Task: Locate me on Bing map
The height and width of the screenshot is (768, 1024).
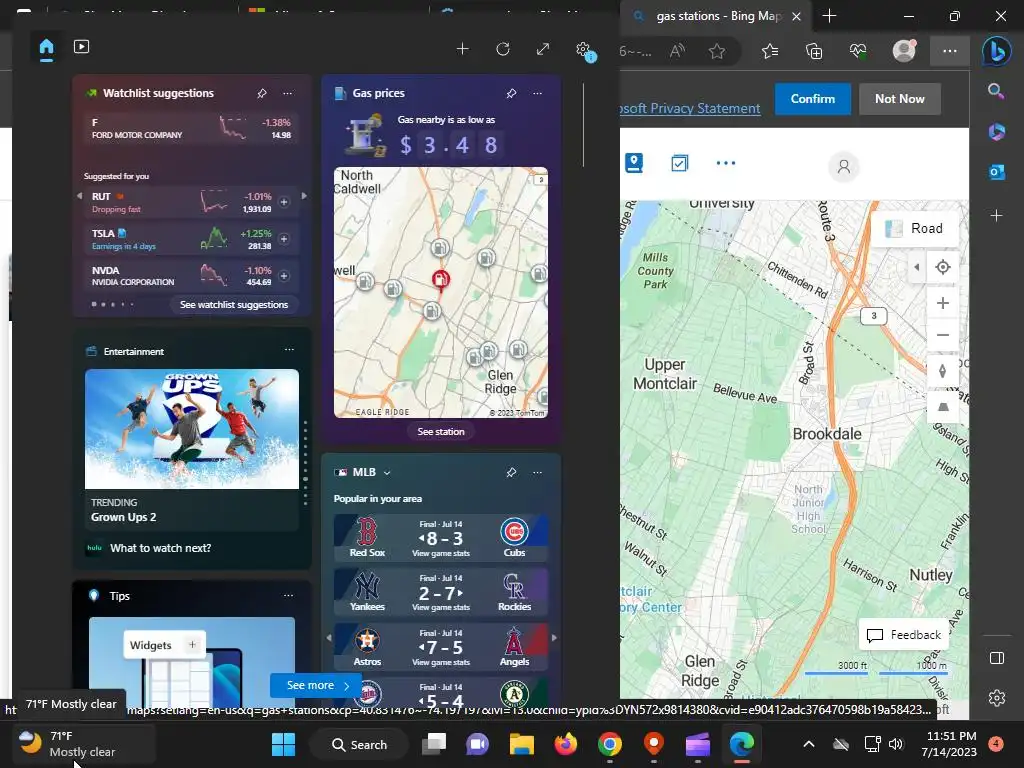Action: pyautogui.click(x=942, y=267)
